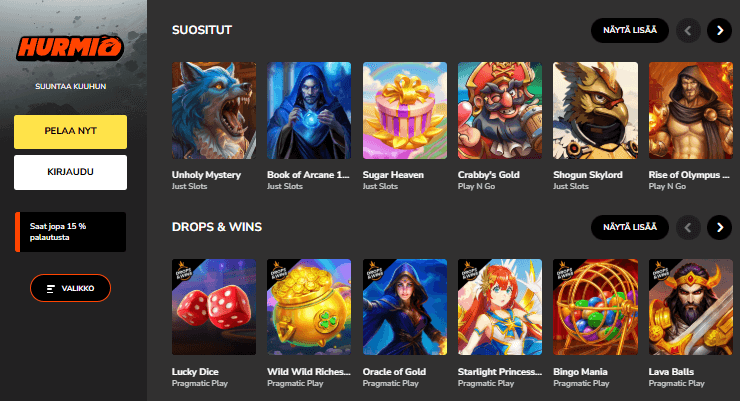Advance Drops & Wins carousel right arrow
The width and height of the screenshot is (740, 401).
point(719,228)
